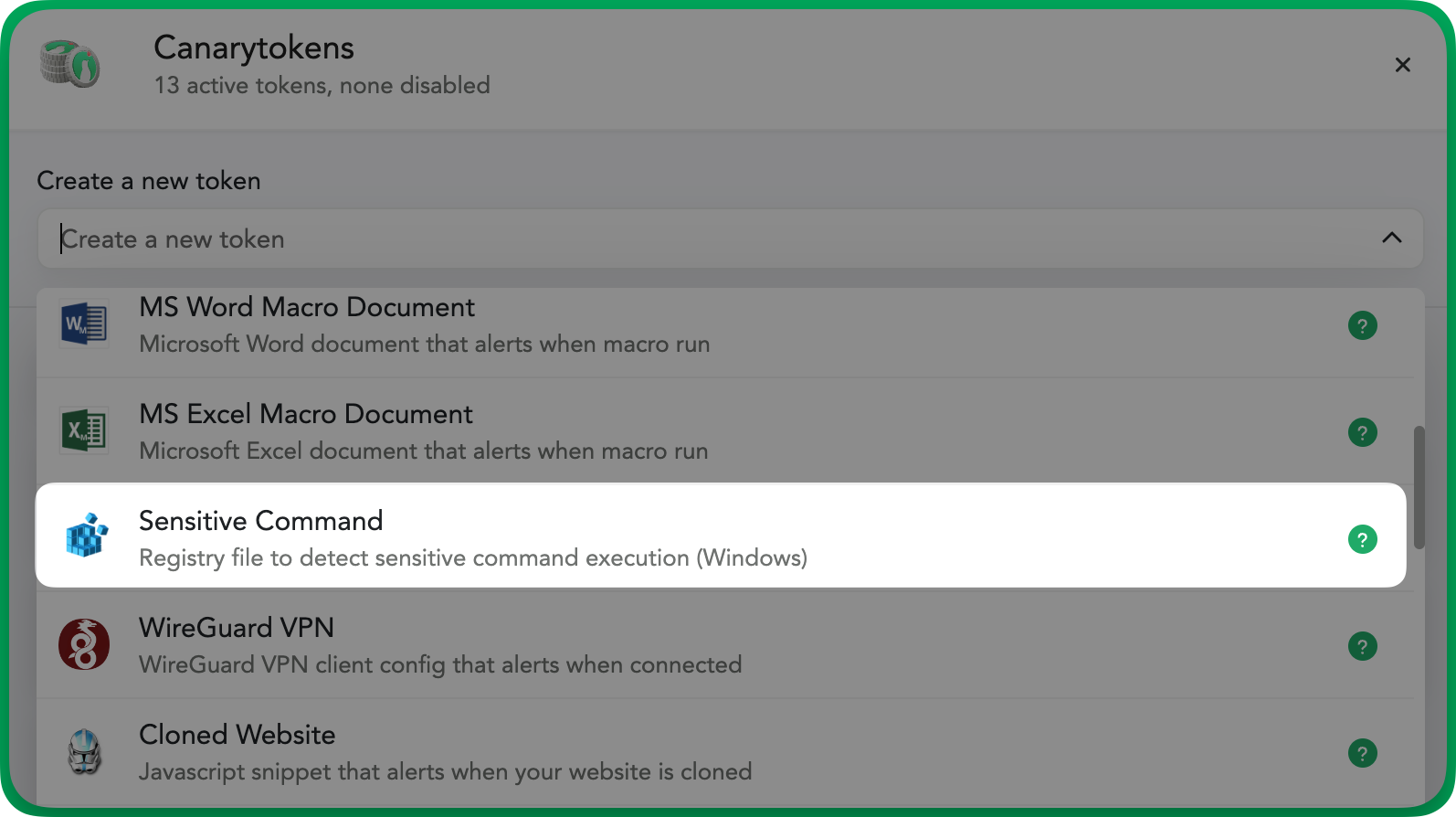This screenshot has height=817, width=1456.
Task: Open help for Cloned Website
Action: (1362, 753)
